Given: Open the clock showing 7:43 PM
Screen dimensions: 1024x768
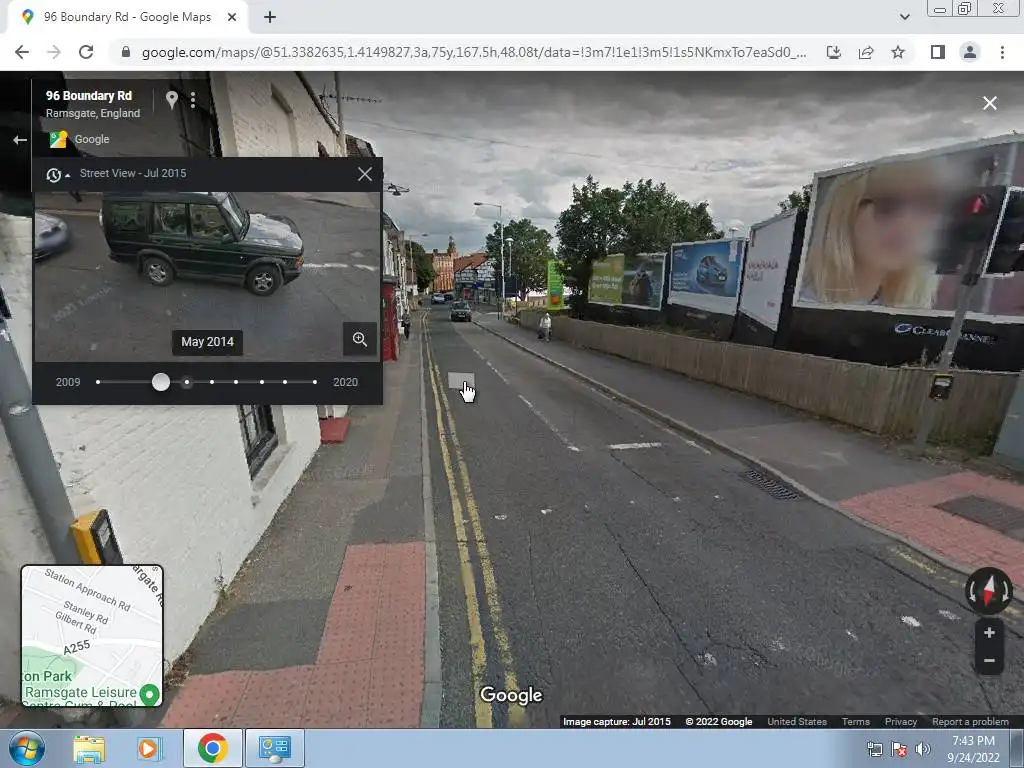Looking at the screenshot, I should pos(973,749).
